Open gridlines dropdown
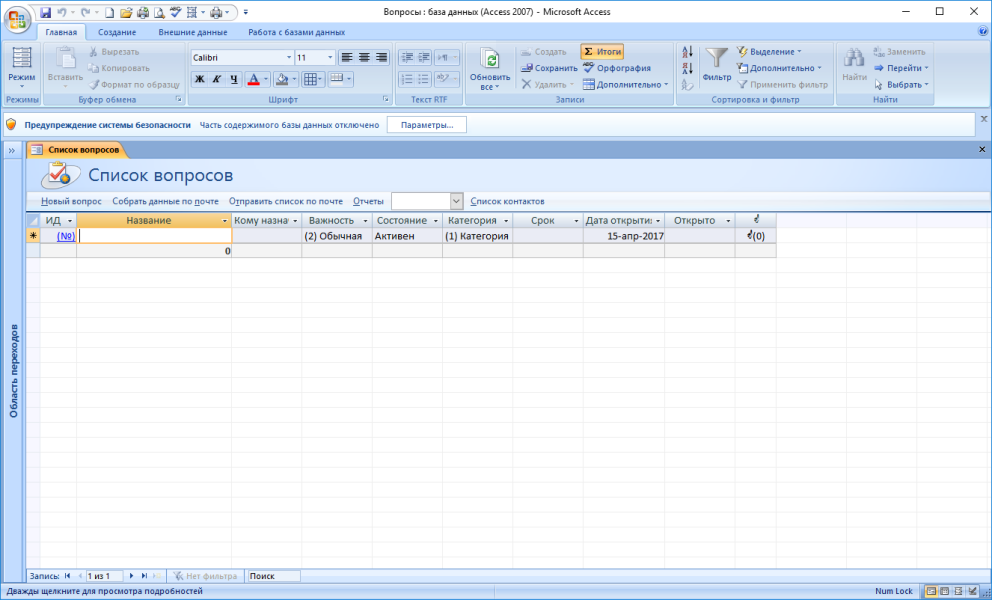The width and height of the screenshot is (992, 600). (x=313, y=79)
